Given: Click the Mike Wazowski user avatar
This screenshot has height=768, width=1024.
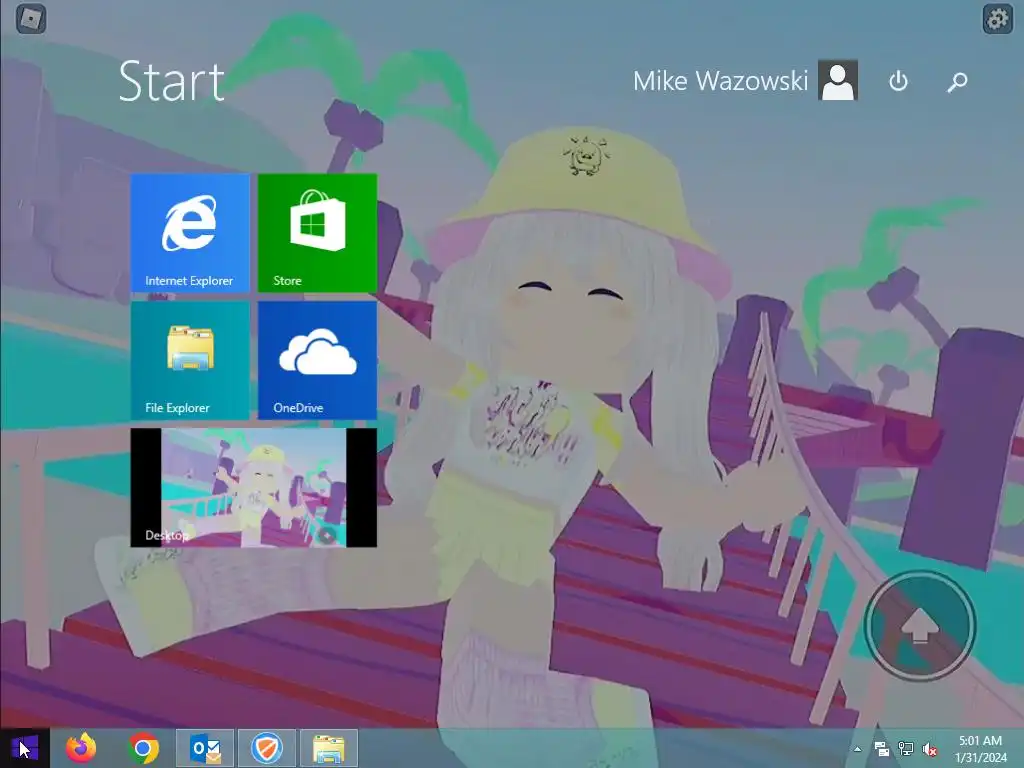Looking at the screenshot, I should coord(838,80).
